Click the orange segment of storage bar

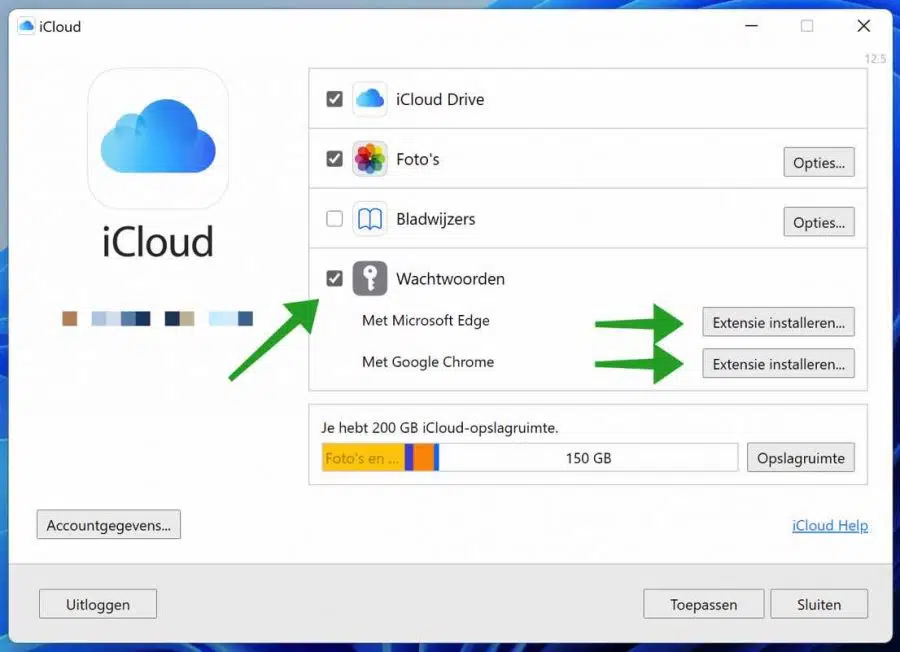pos(424,457)
